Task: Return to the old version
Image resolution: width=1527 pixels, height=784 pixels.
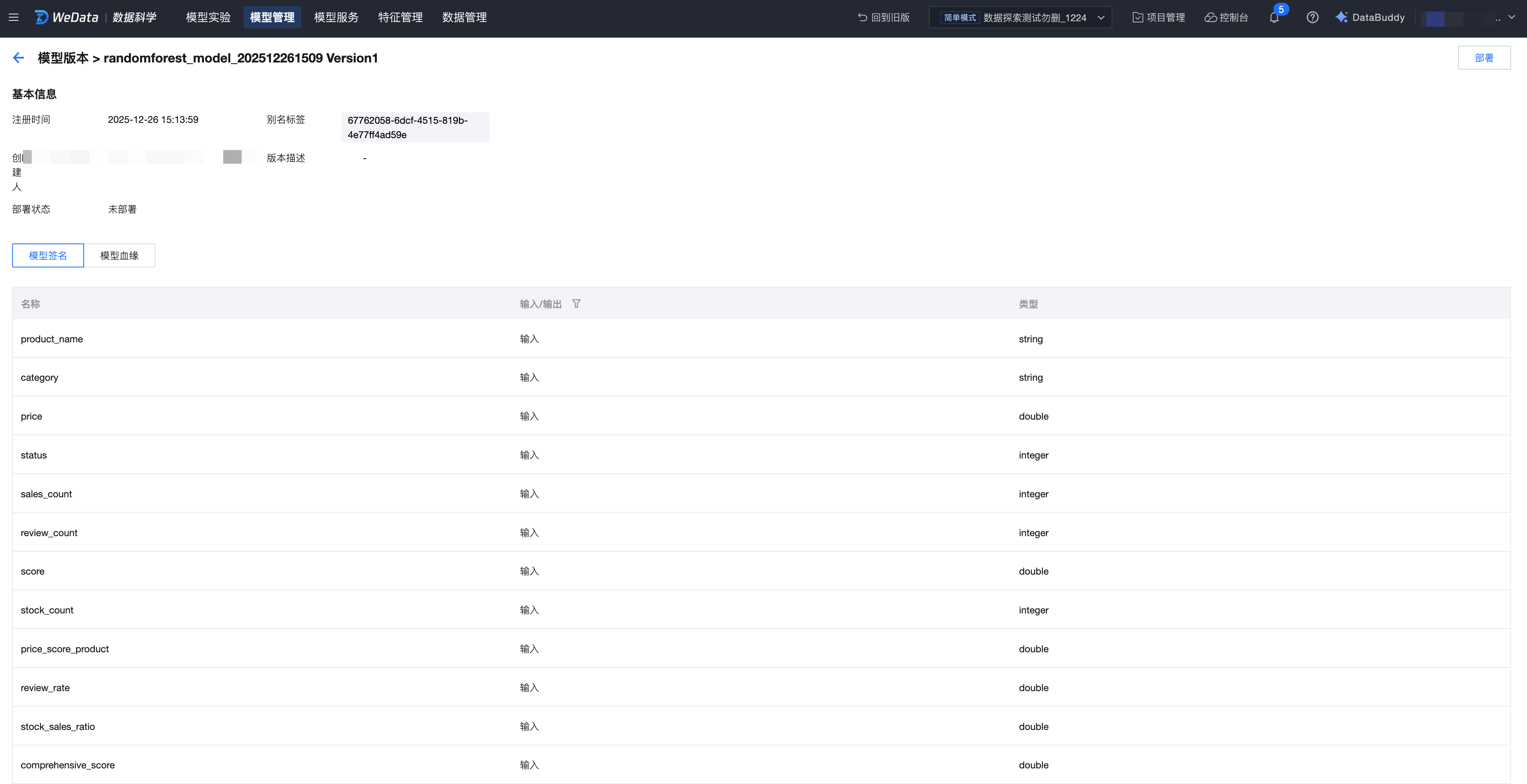Action: click(x=883, y=17)
